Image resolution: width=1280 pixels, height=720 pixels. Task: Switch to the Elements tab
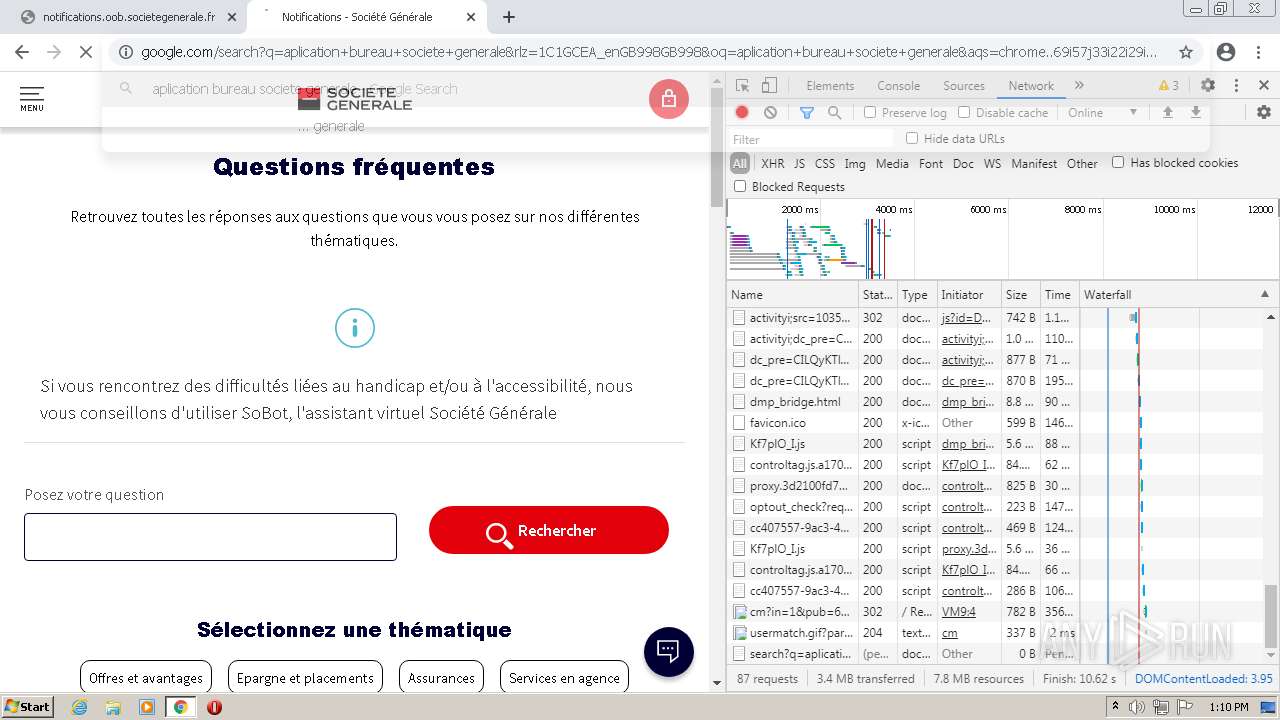click(830, 86)
